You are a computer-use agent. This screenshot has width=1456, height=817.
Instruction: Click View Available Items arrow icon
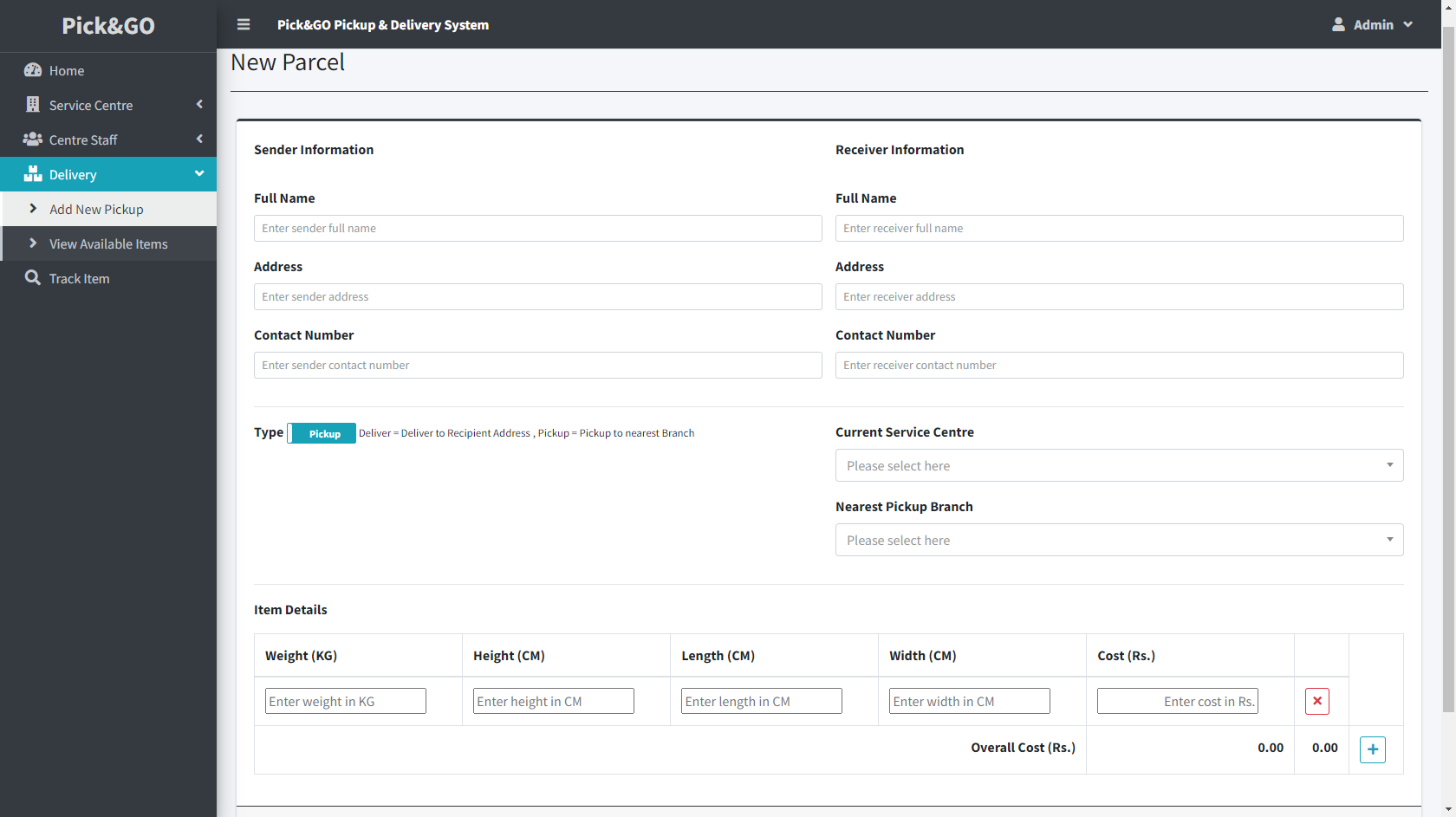pos(33,243)
